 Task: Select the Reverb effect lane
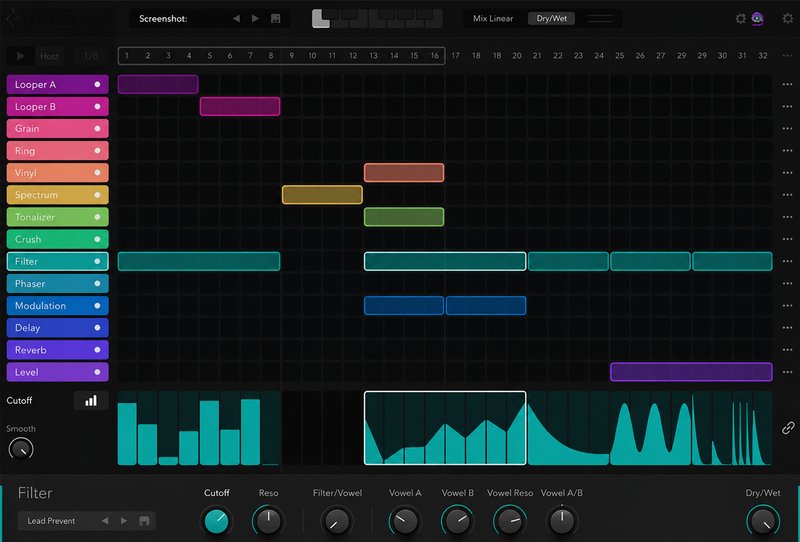[58, 350]
